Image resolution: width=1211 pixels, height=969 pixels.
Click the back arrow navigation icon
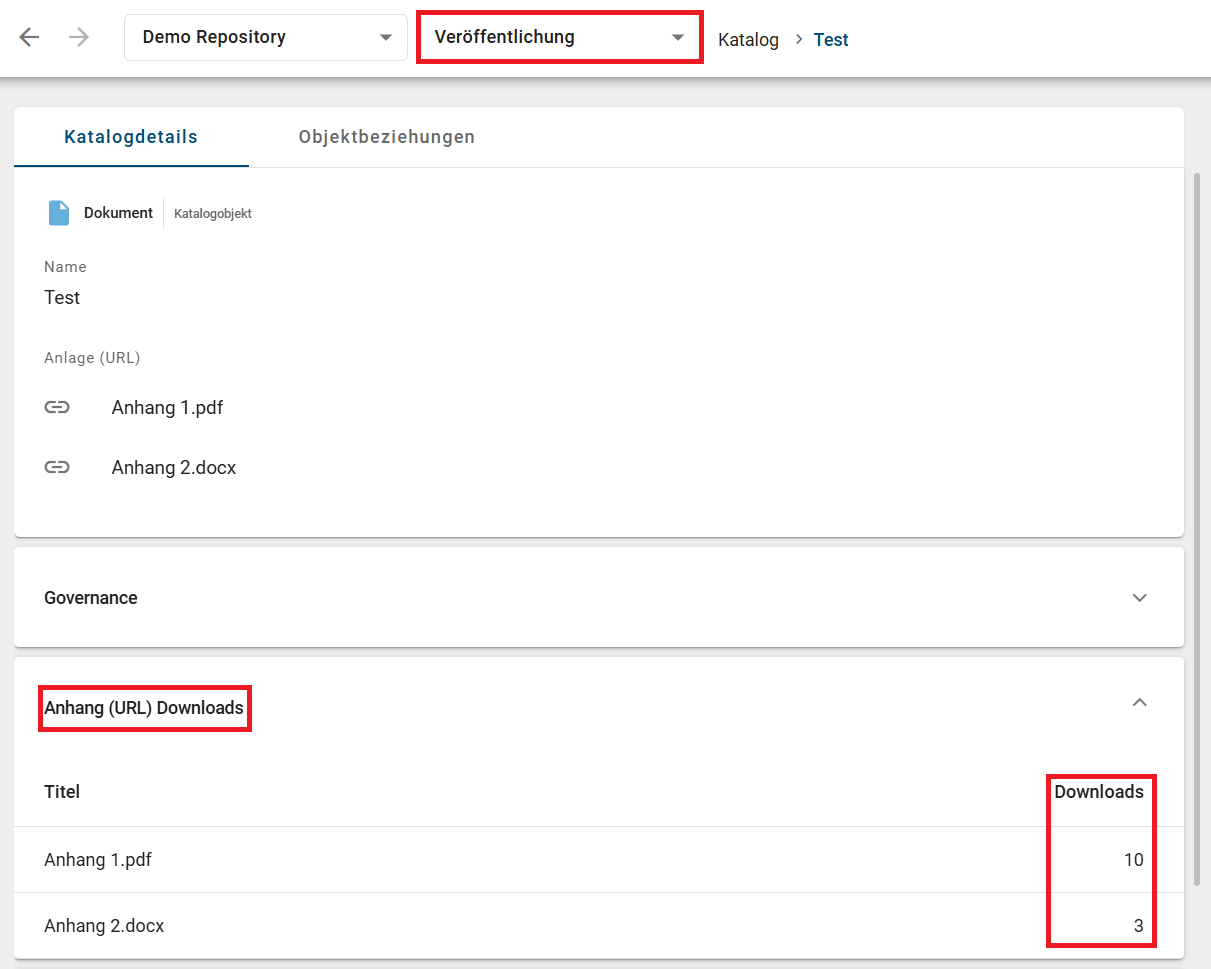pos(29,37)
